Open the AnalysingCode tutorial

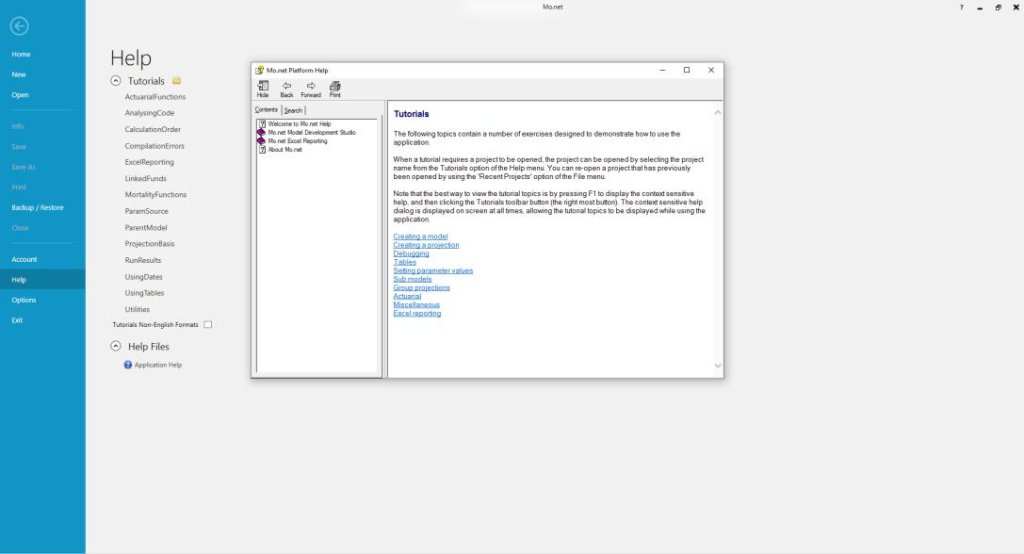pos(150,113)
